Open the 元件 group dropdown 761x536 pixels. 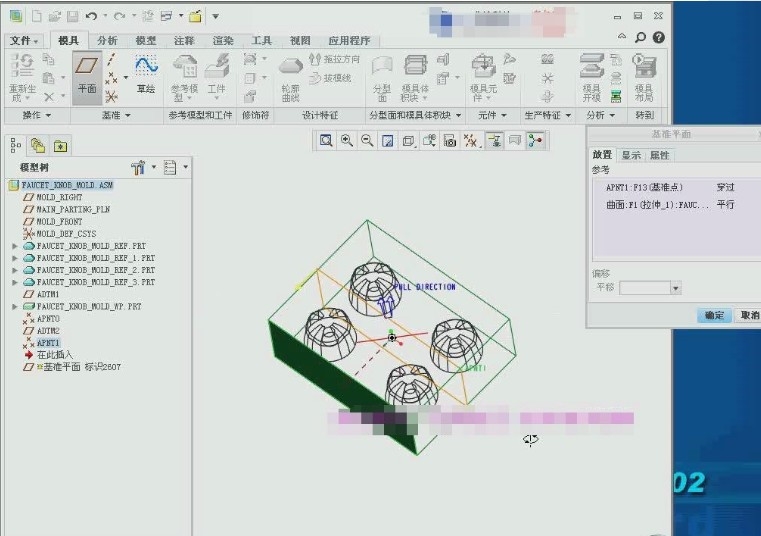(492, 115)
